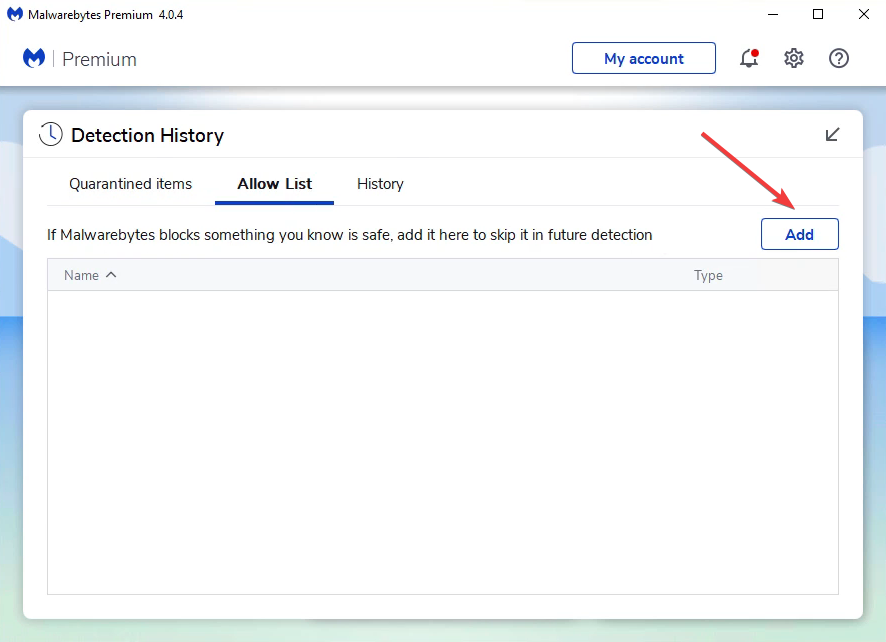Open settings via the gear icon
Screen dimensions: 886x642
pyautogui.click(x=793, y=58)
